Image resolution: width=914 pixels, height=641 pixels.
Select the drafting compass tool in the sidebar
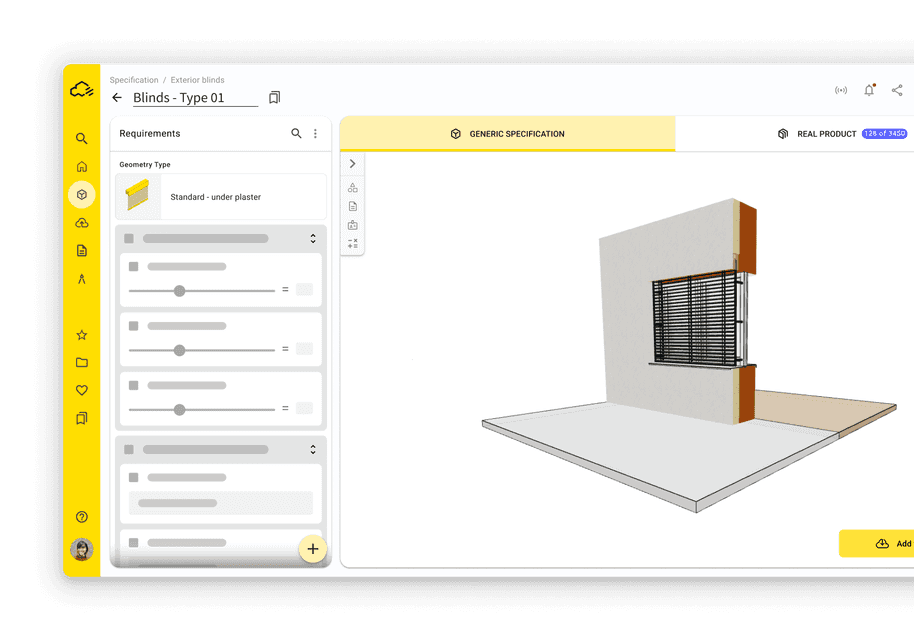pos(82,278)
